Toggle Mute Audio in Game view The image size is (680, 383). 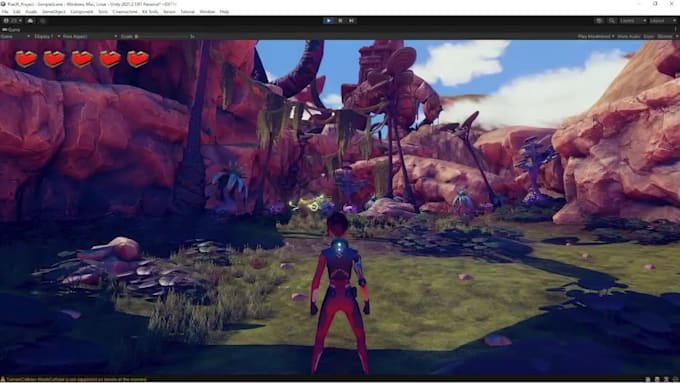point(629,36)
